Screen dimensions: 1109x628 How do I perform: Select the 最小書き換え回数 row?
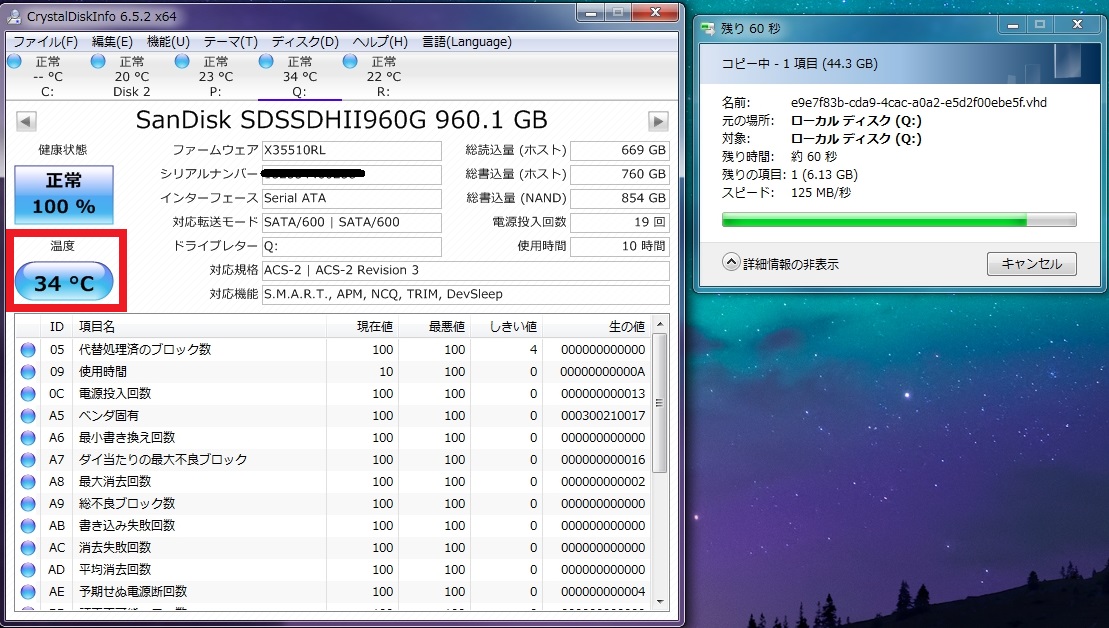coord(333,438)
